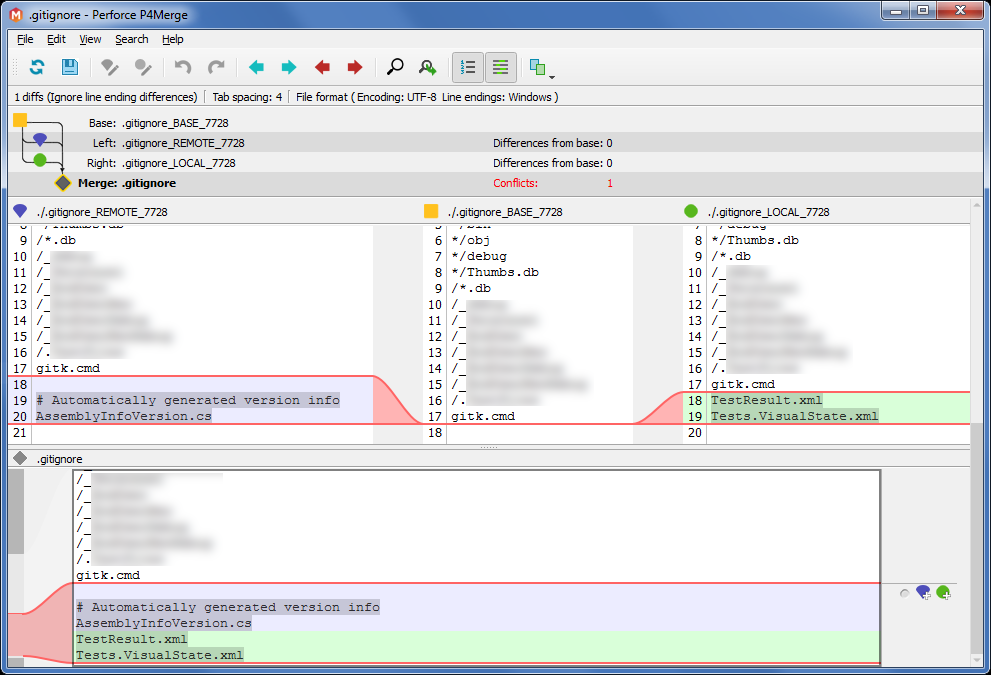Click gray diamond beside .gitignore merge pane title
The width and height of the screenshot is (991, 675).
[20, 458]
